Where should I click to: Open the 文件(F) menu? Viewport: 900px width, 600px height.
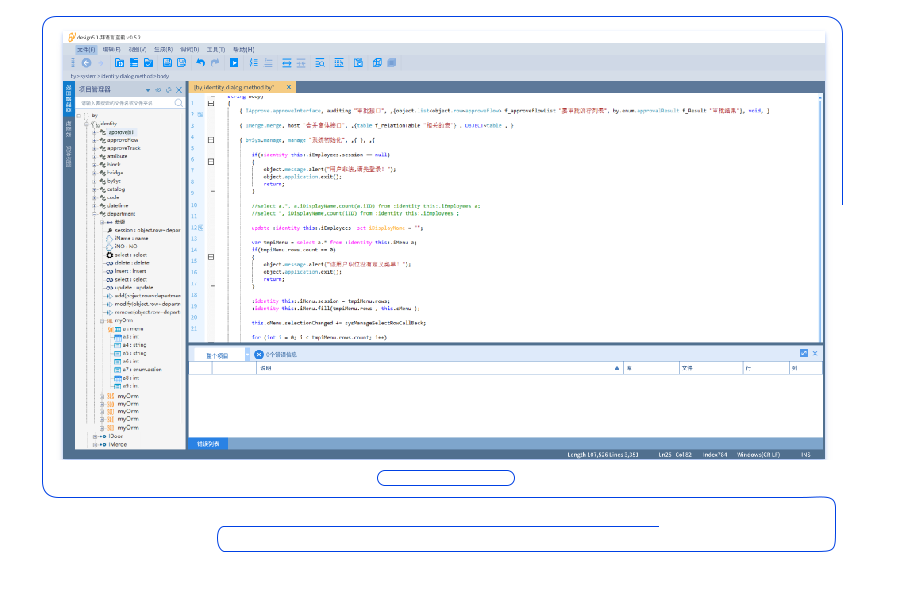[x=86, y=49]
